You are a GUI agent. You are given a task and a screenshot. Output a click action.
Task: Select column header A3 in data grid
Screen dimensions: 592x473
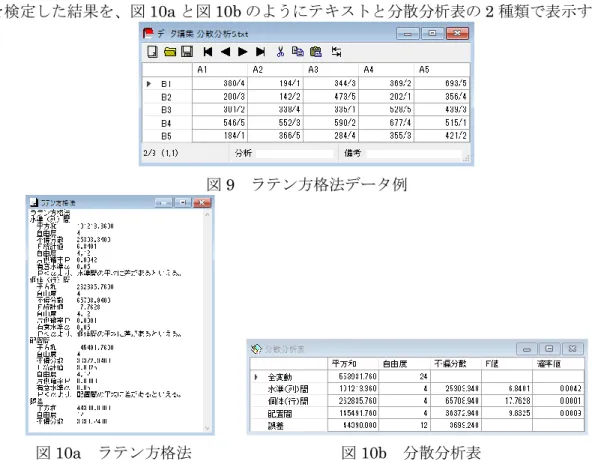tap(331, 70)
